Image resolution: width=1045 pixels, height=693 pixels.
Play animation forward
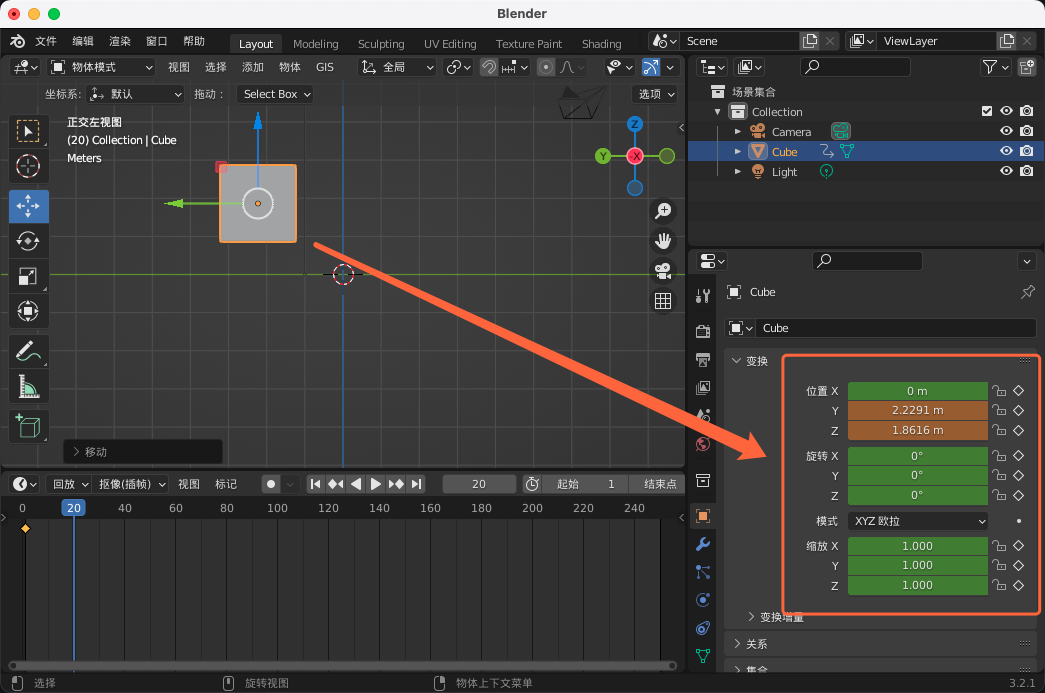pos(375,484)
